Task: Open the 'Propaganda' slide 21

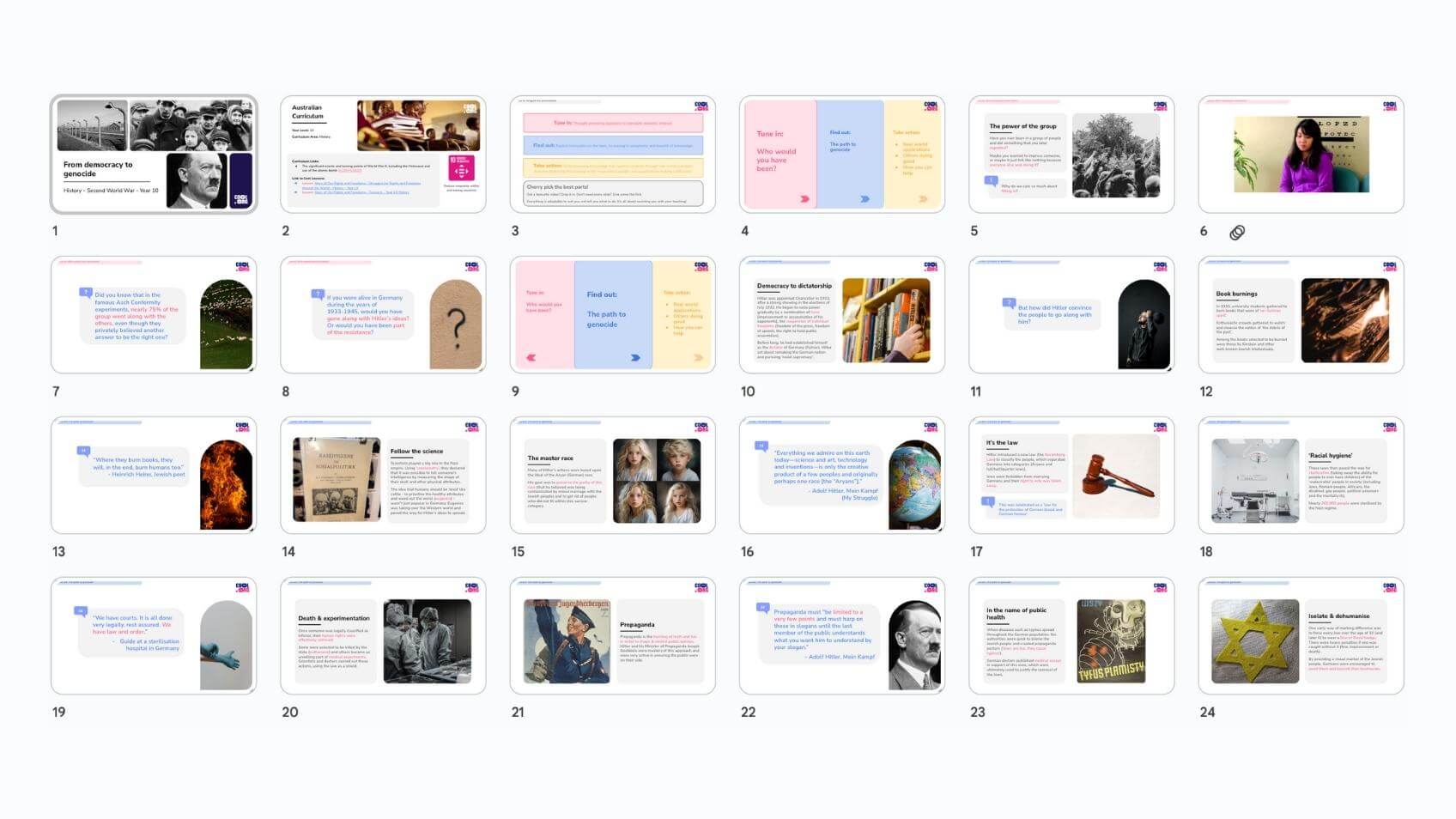Action: point(612,636)
